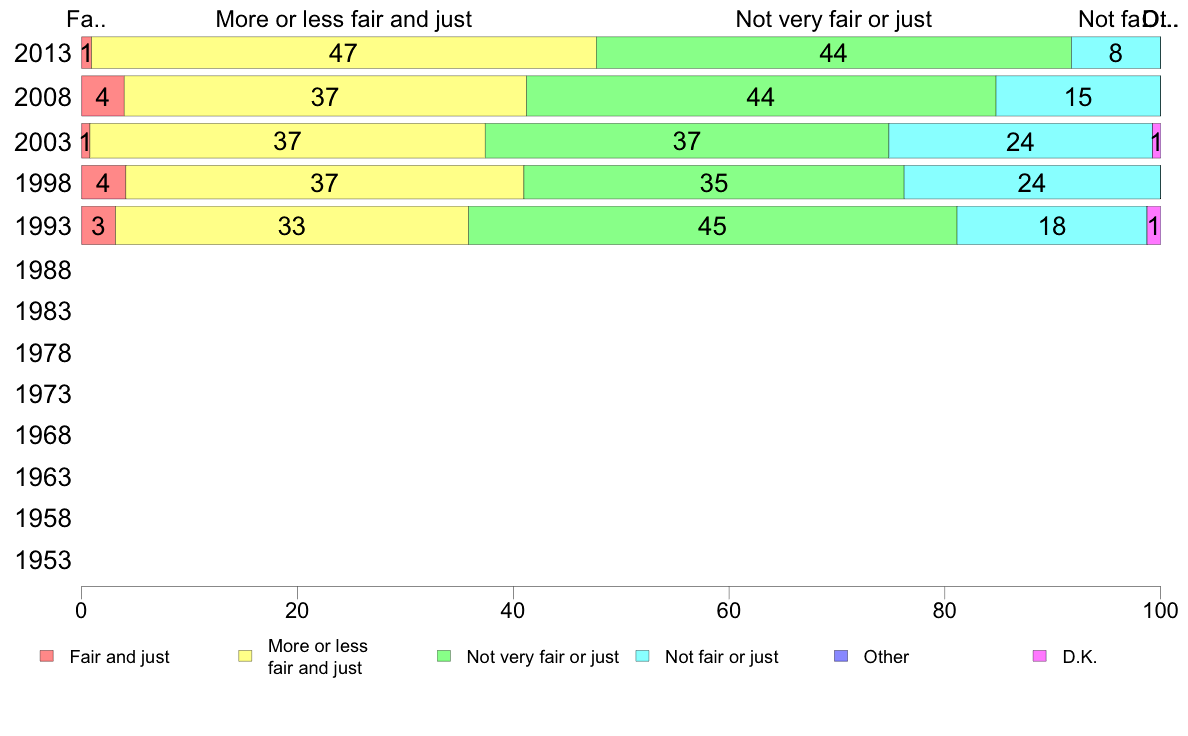Viewport: 1188px width, 736px height.
Task: Click the 2003 cyan segment labeled 24
Action: (1021, 142)
